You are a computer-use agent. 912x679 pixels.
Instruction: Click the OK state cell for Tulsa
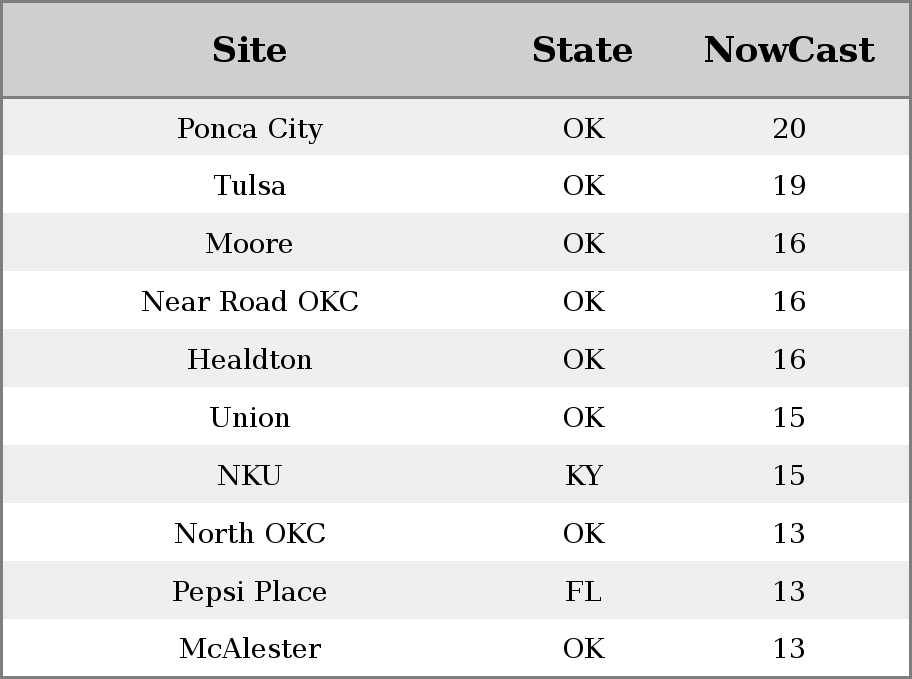tap(583, 186)
